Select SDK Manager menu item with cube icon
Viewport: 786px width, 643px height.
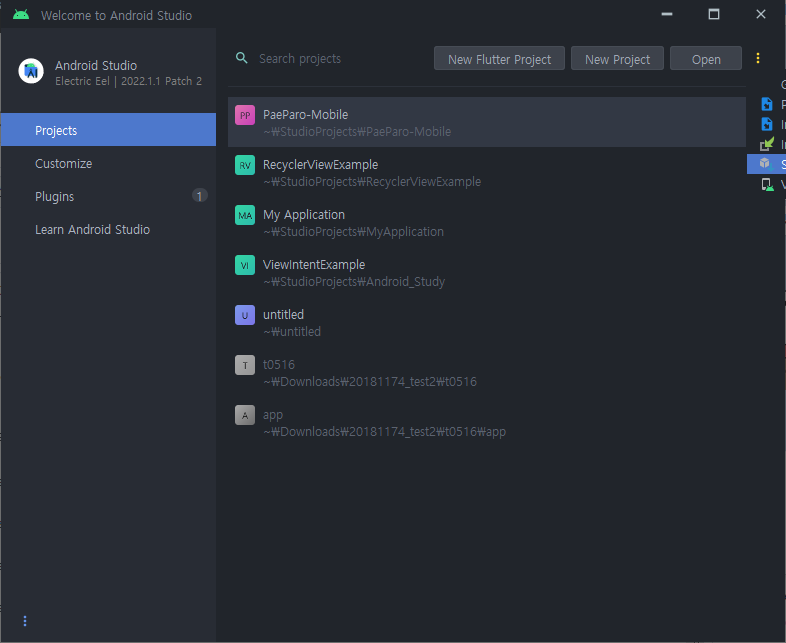coord(766,164)
